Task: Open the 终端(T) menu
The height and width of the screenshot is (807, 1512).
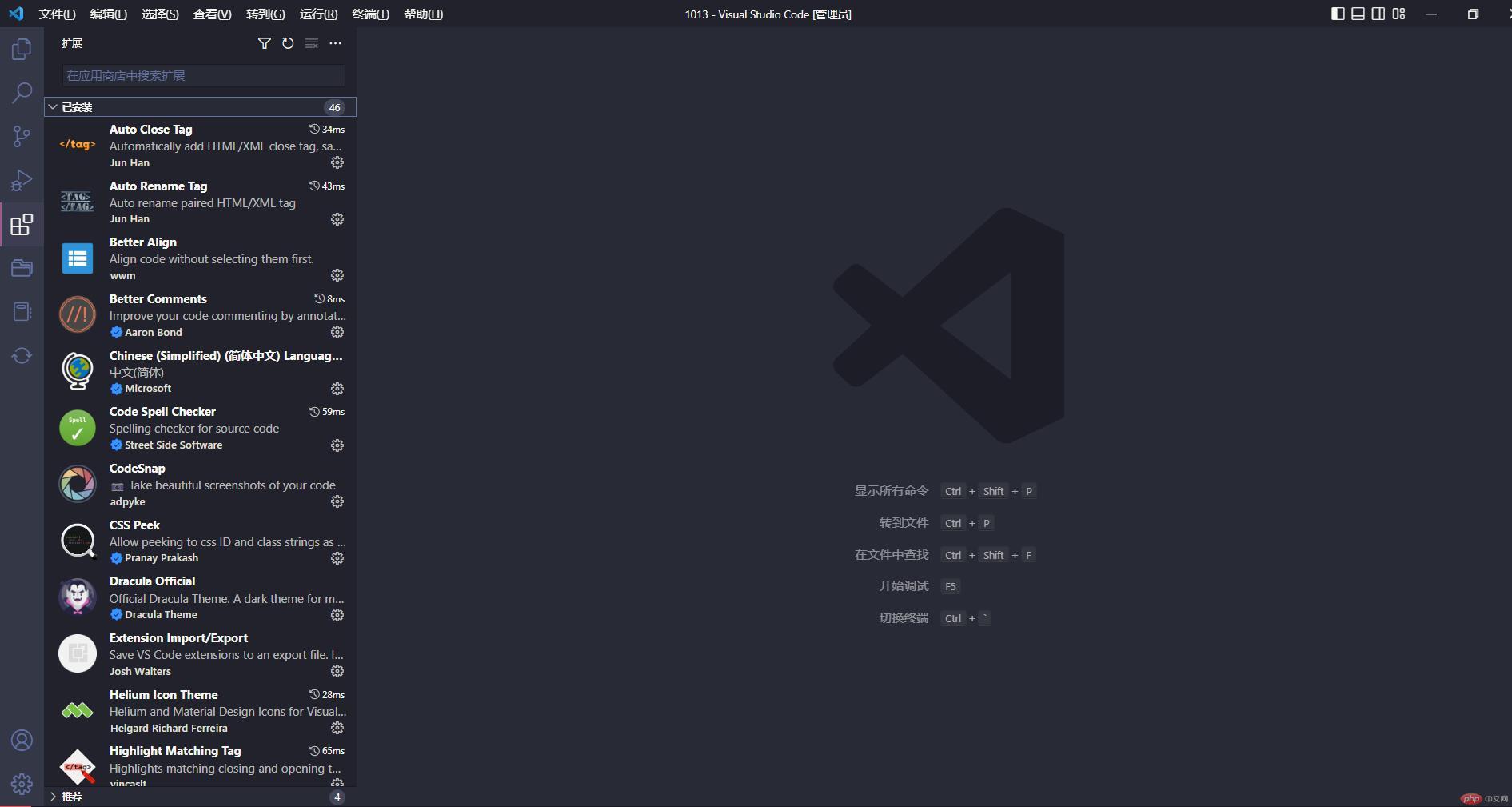Action: 370,14
